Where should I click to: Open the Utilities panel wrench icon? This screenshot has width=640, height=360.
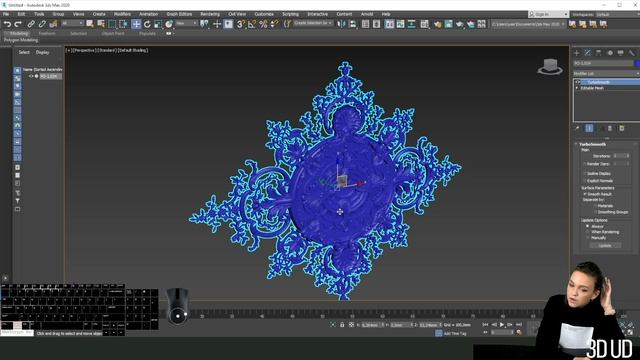631,53
